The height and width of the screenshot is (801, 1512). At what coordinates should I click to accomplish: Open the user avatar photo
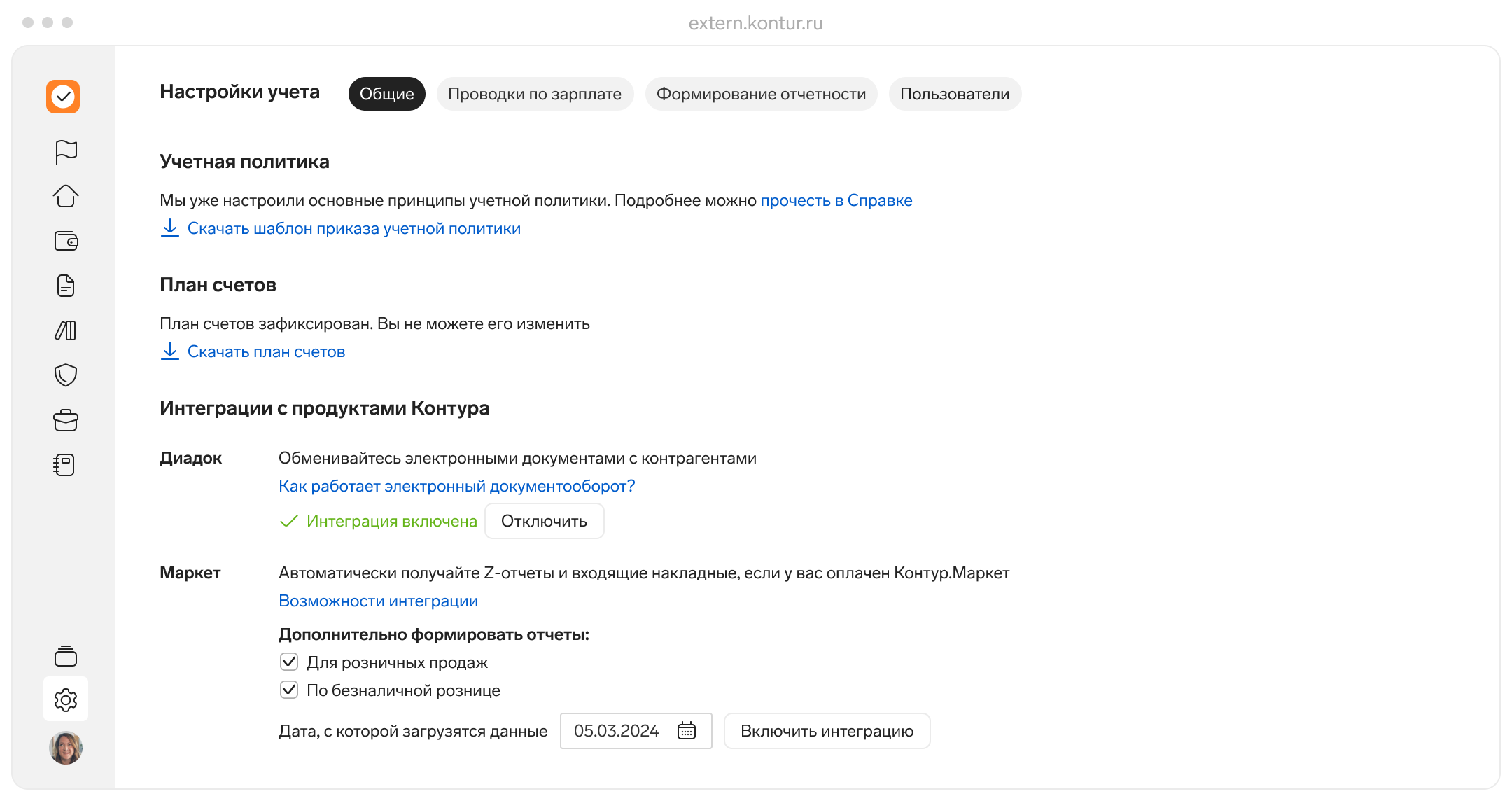tap(66, 748)
